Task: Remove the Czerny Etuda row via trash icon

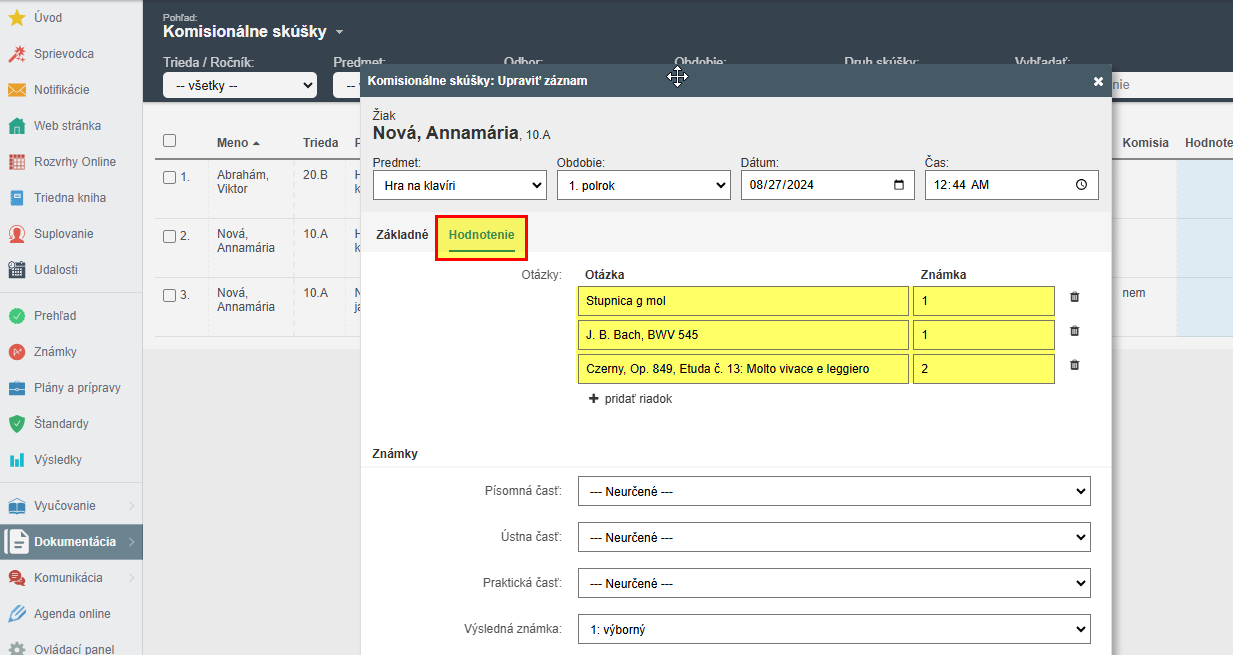Action: tap(1074, 365)
